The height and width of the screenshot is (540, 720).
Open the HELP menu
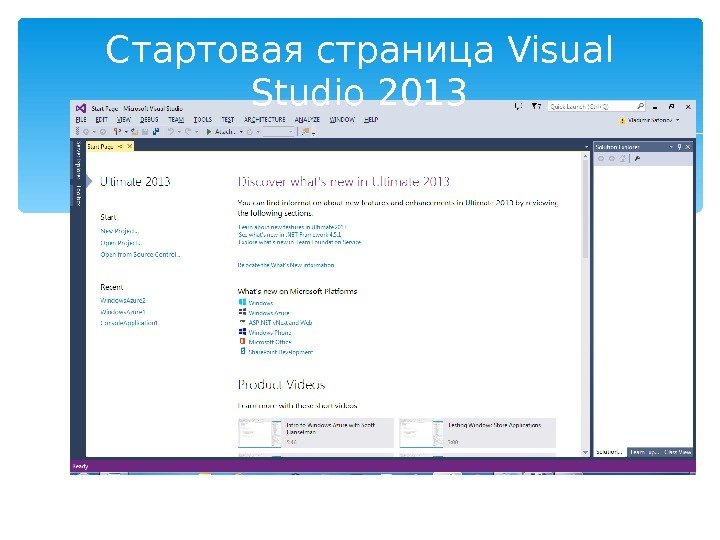point(371,119)
